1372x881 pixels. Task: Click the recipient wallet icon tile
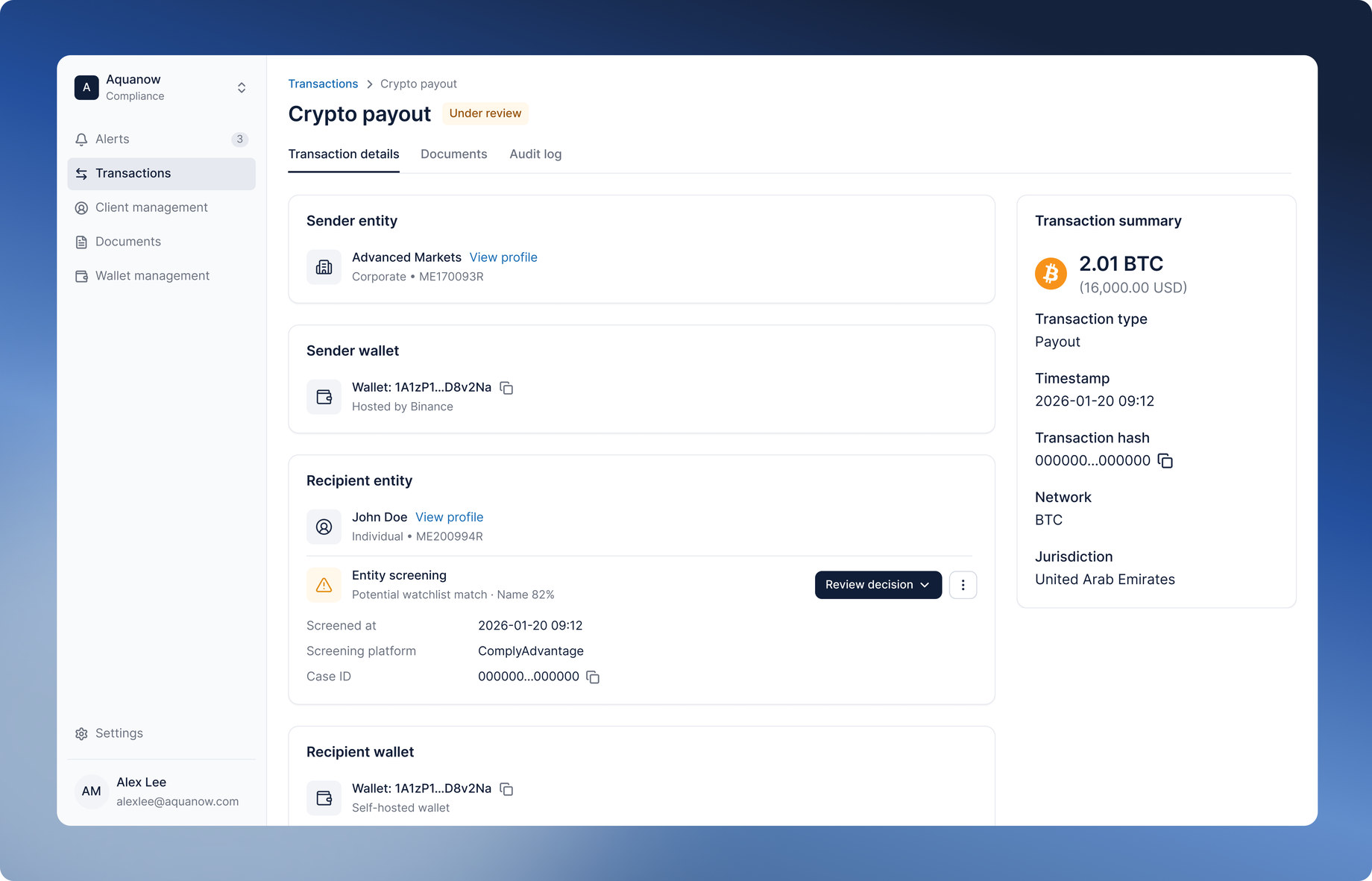click(324, 798)
